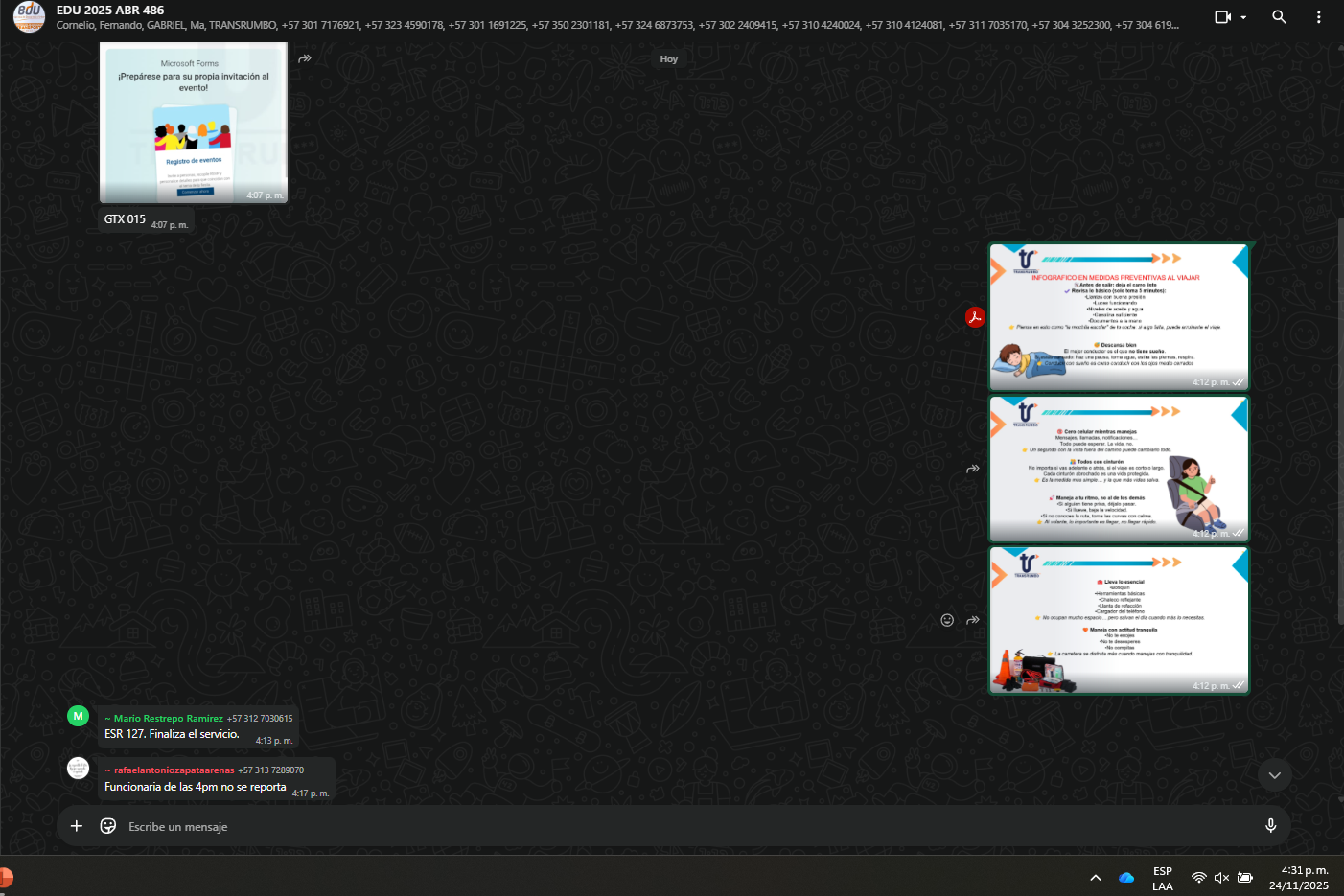The height and width of the screenshot is (896, 1344).
Task: Open the first travel infographic image
Action: (1119, 317)
